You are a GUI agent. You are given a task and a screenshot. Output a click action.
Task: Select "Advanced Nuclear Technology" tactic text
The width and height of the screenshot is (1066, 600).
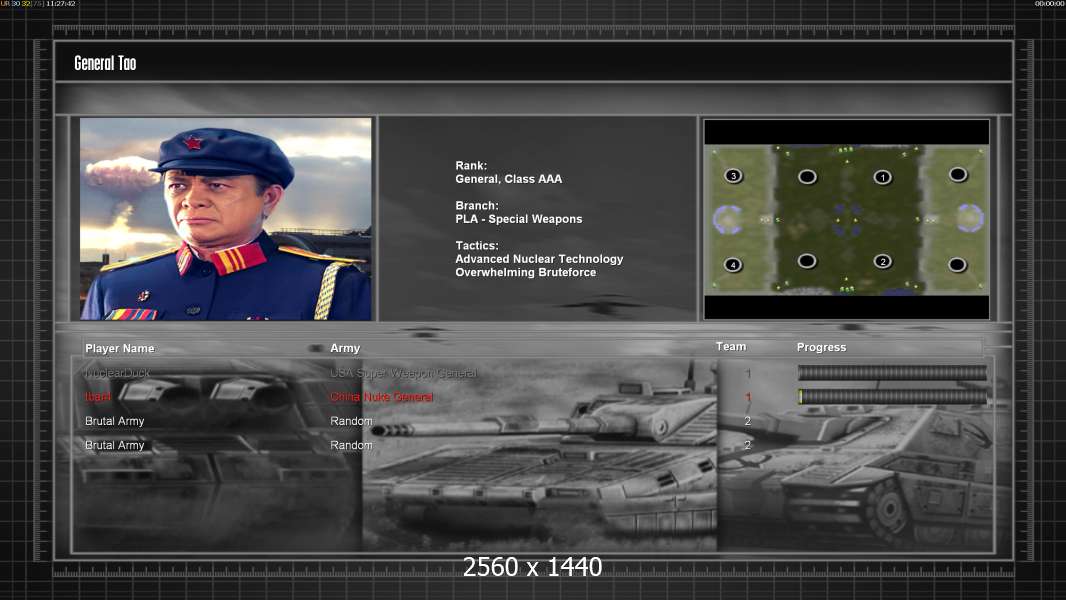pos(539,259)
